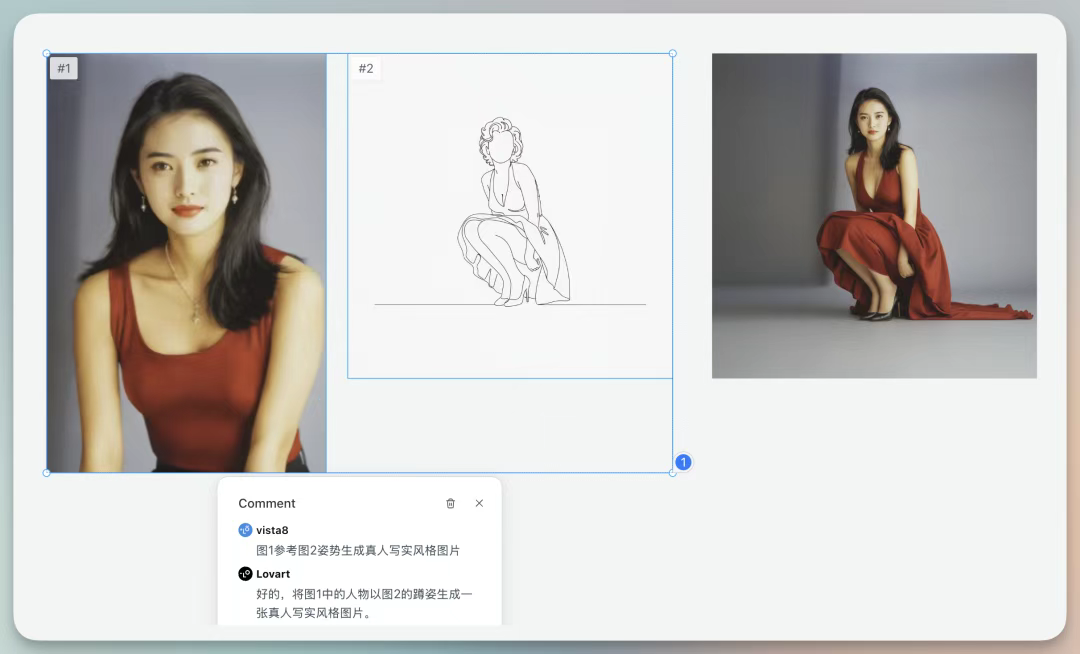Viewport: 1080px width, 654px height.
Task: Select the #1 image tag label
Action: (64, 68)
